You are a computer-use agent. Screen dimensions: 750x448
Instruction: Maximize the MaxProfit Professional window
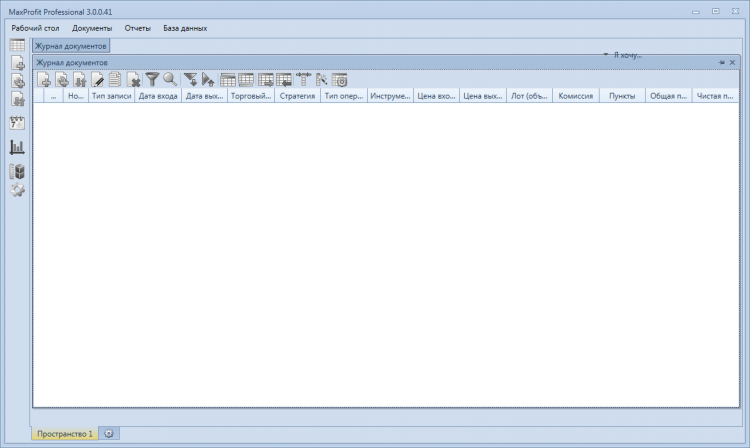[x=716, y=11]
